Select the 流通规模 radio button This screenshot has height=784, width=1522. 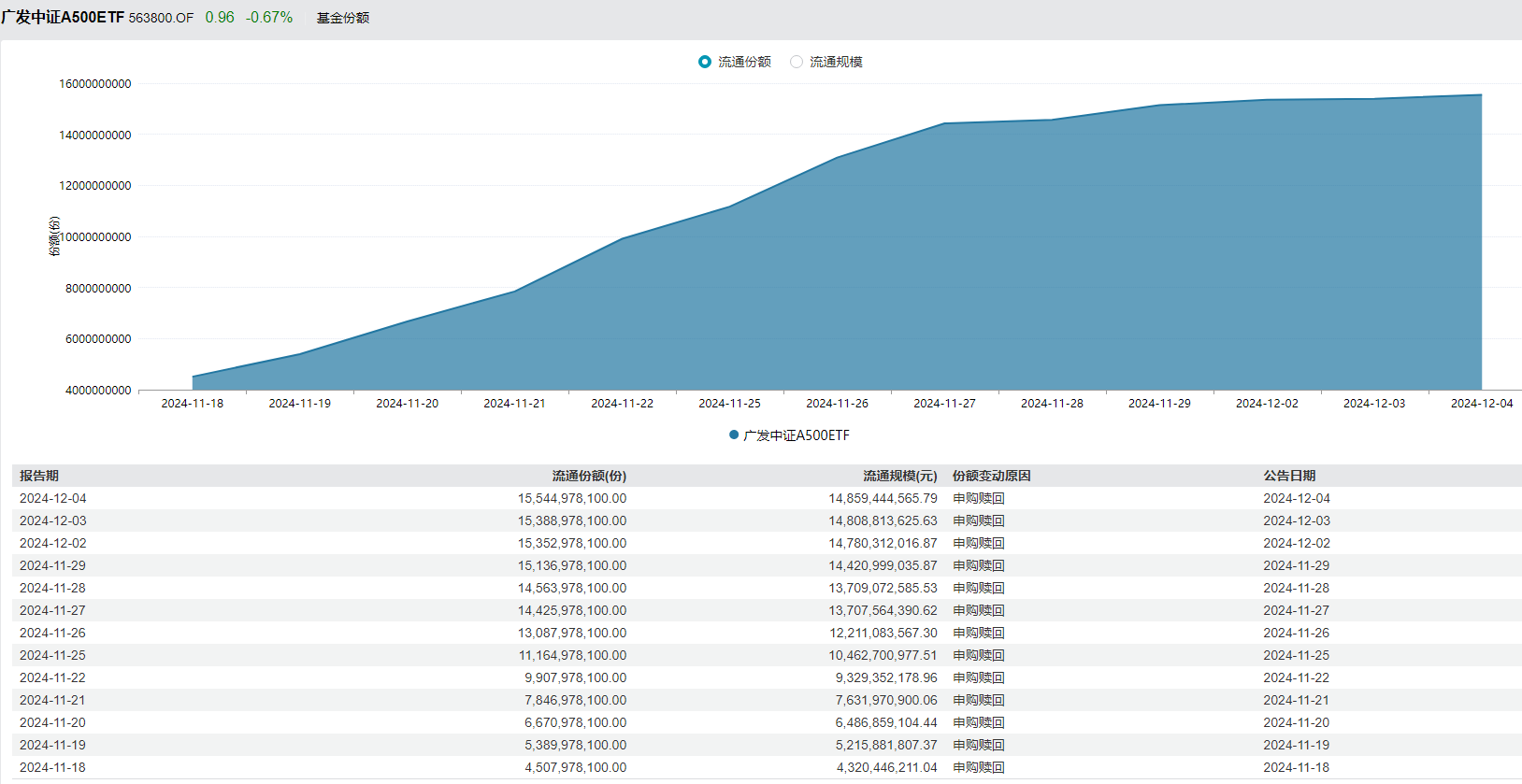(x=797, y=62)
